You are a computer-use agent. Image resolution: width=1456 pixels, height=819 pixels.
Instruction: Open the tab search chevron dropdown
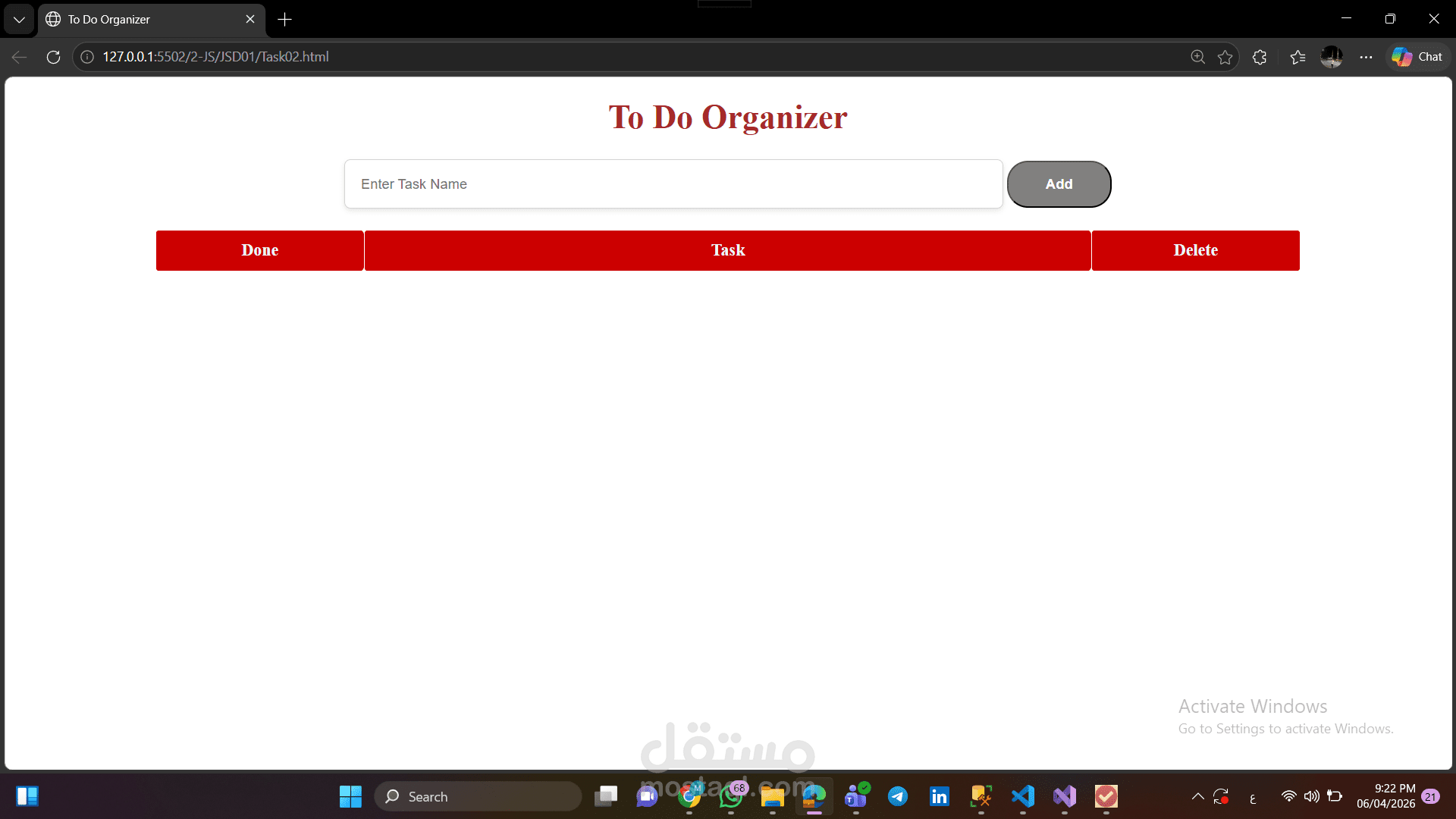tap(19, 19)
